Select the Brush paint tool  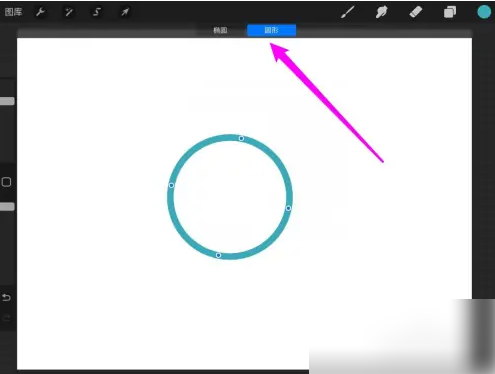[x=347, y=12]
